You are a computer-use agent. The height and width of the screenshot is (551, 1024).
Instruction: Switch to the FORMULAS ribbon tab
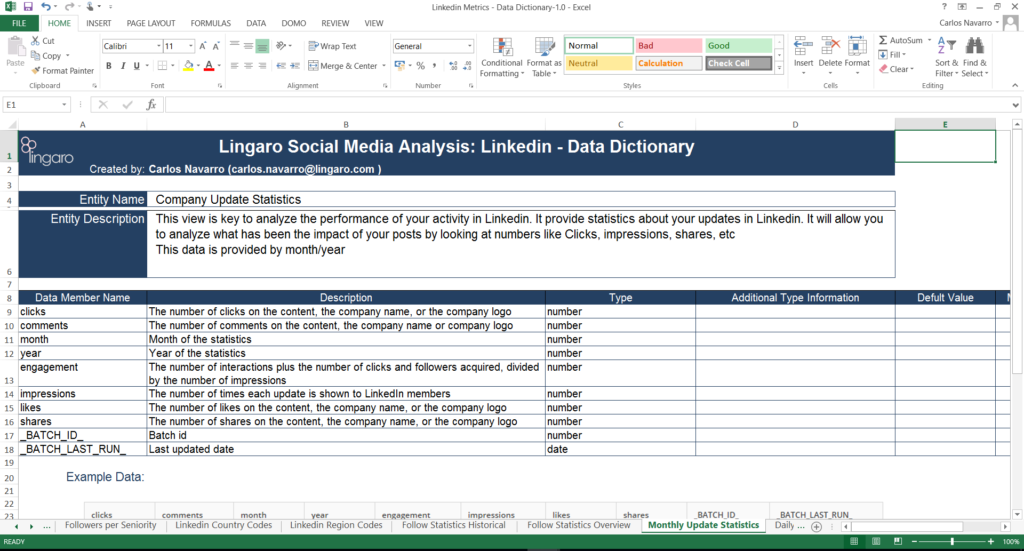pyautogui.click(x=210, y=23)
